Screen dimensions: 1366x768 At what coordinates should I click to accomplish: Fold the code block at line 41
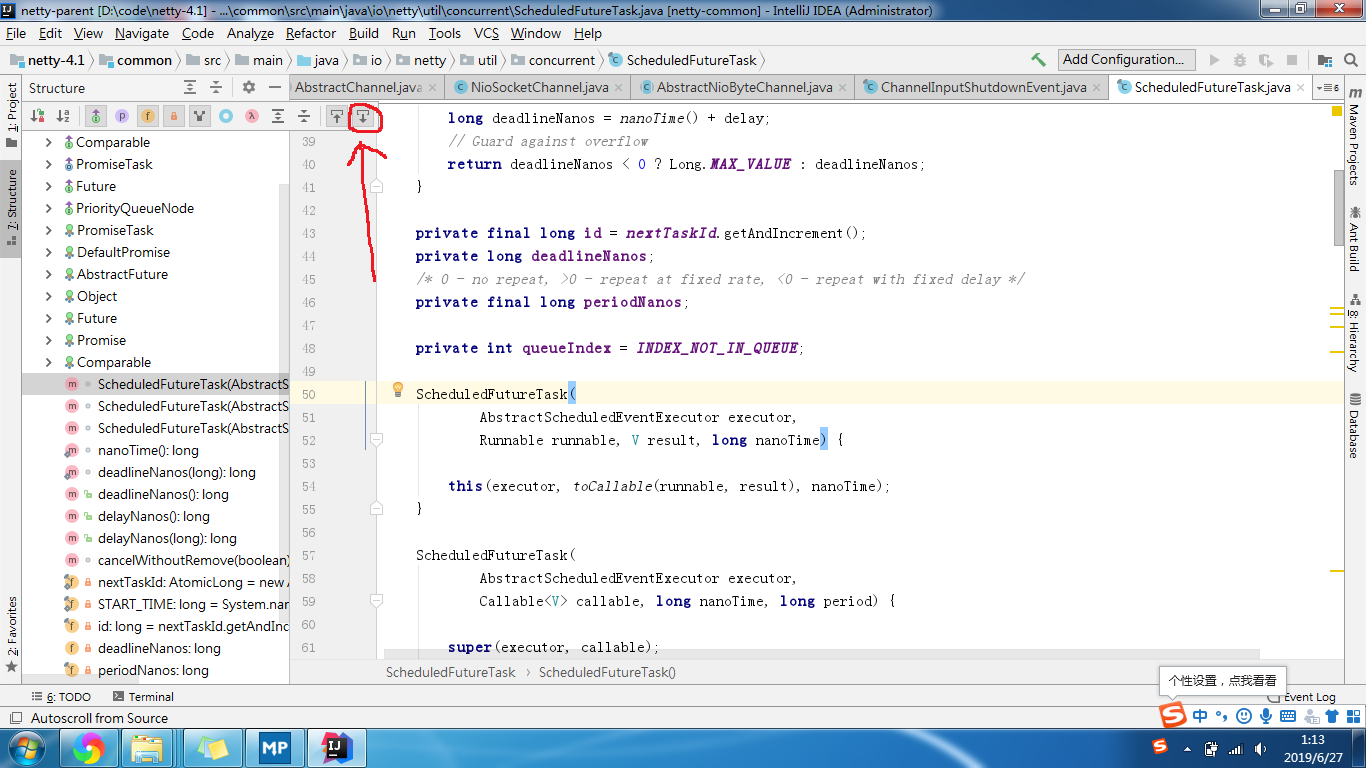pyautogui.click(x=376, y=186)
